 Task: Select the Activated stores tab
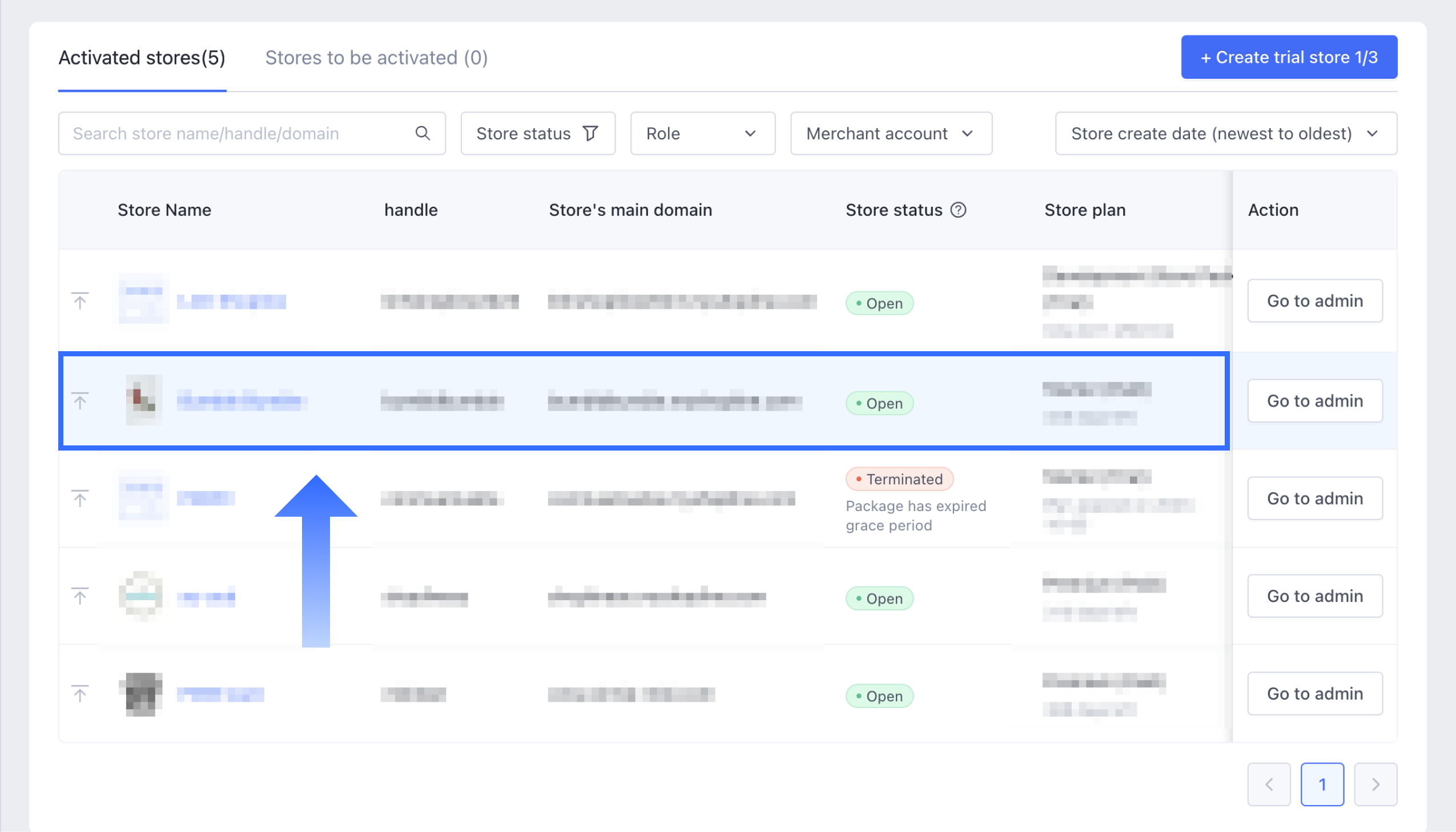(142, 58)
